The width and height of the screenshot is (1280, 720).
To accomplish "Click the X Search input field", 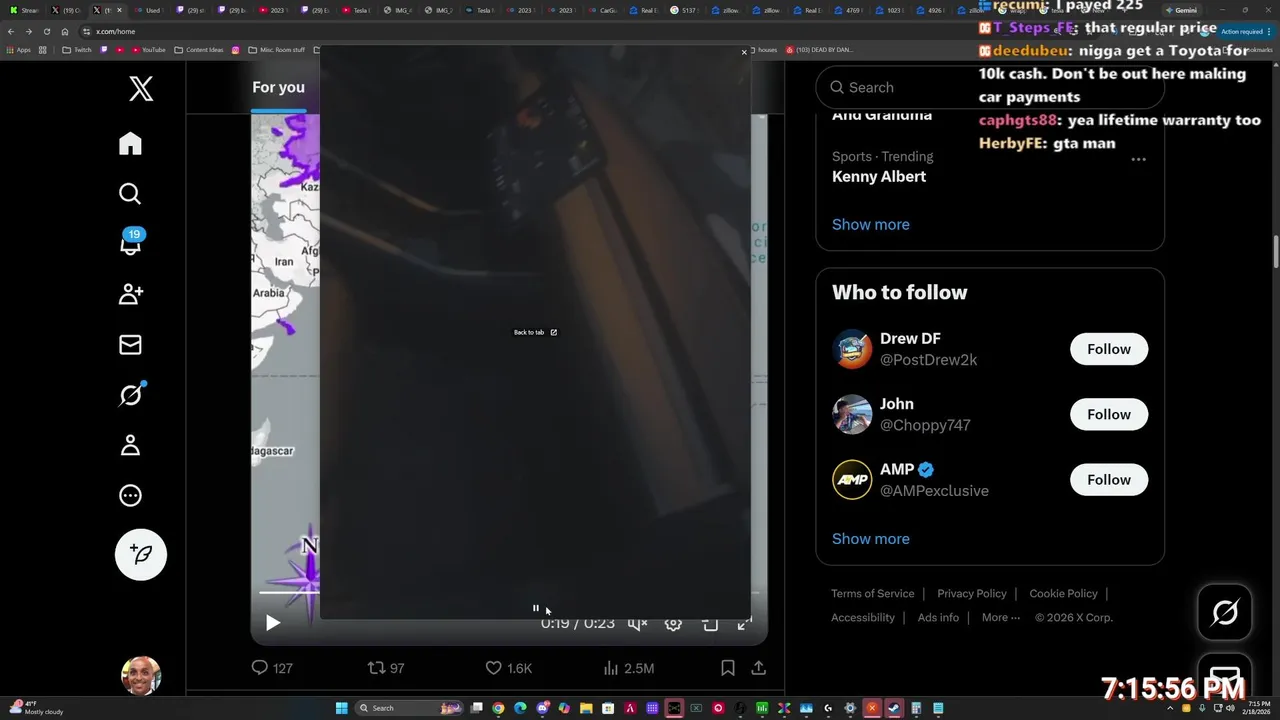I will (x=990, y=87).
